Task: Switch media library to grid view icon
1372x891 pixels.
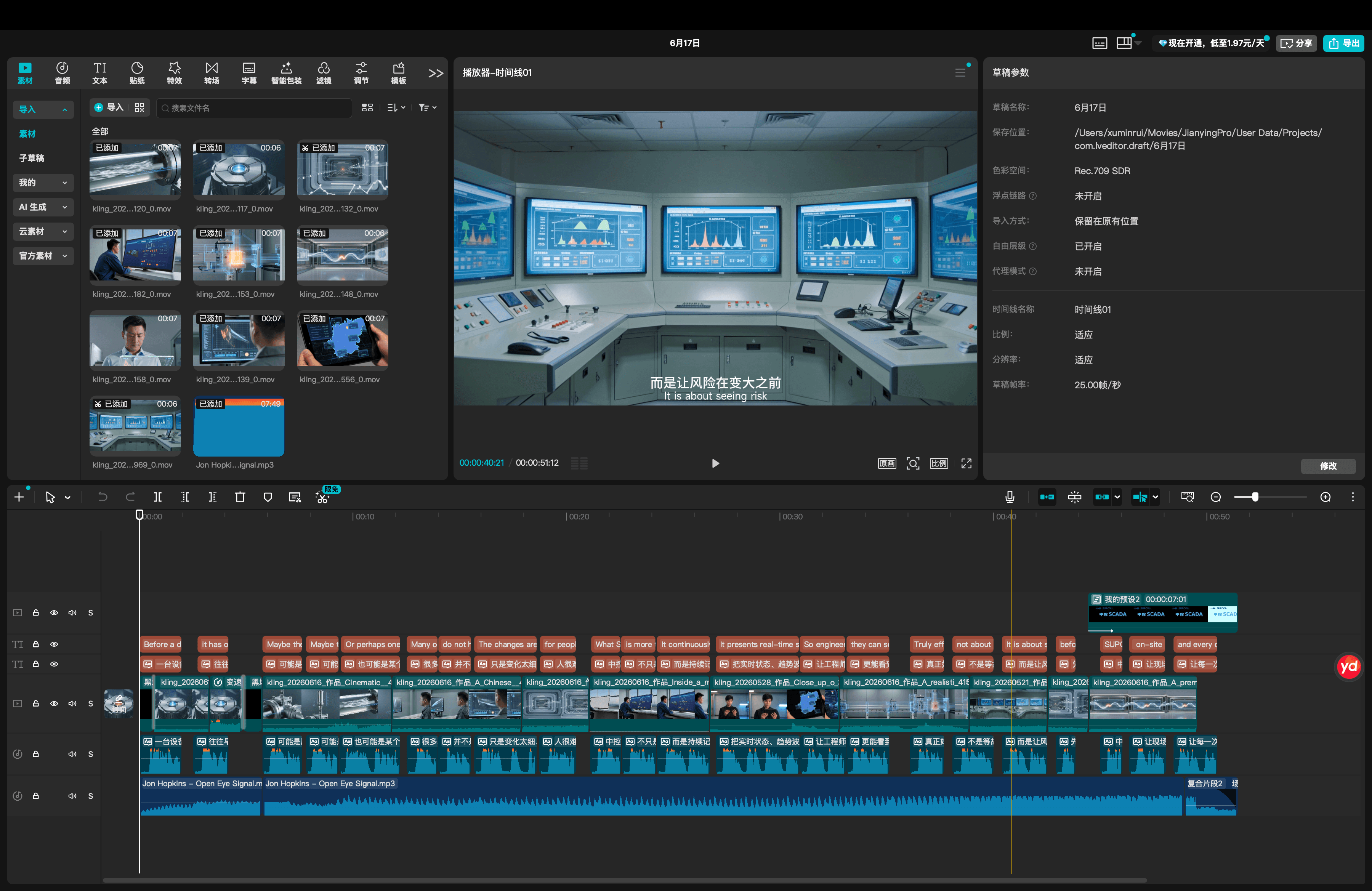Action: (x=367, y=108)
